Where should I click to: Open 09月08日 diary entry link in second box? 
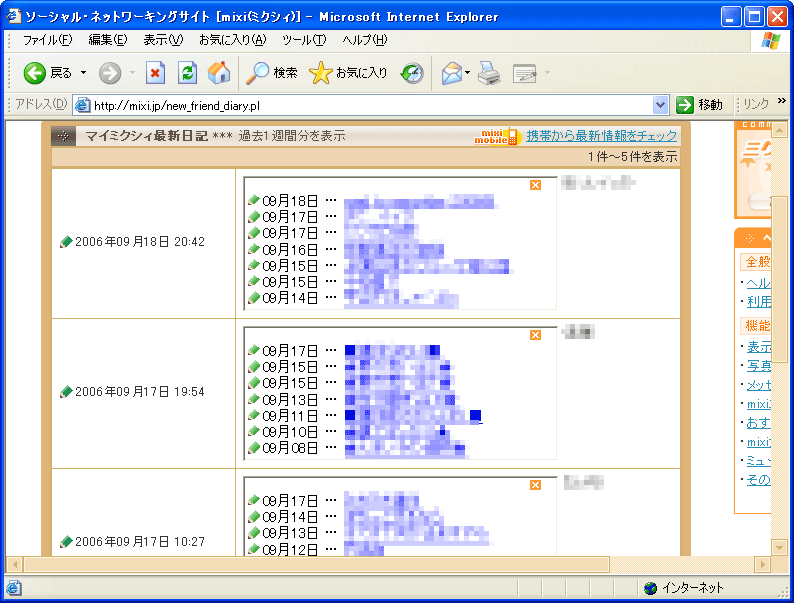(x=405, y=448)
